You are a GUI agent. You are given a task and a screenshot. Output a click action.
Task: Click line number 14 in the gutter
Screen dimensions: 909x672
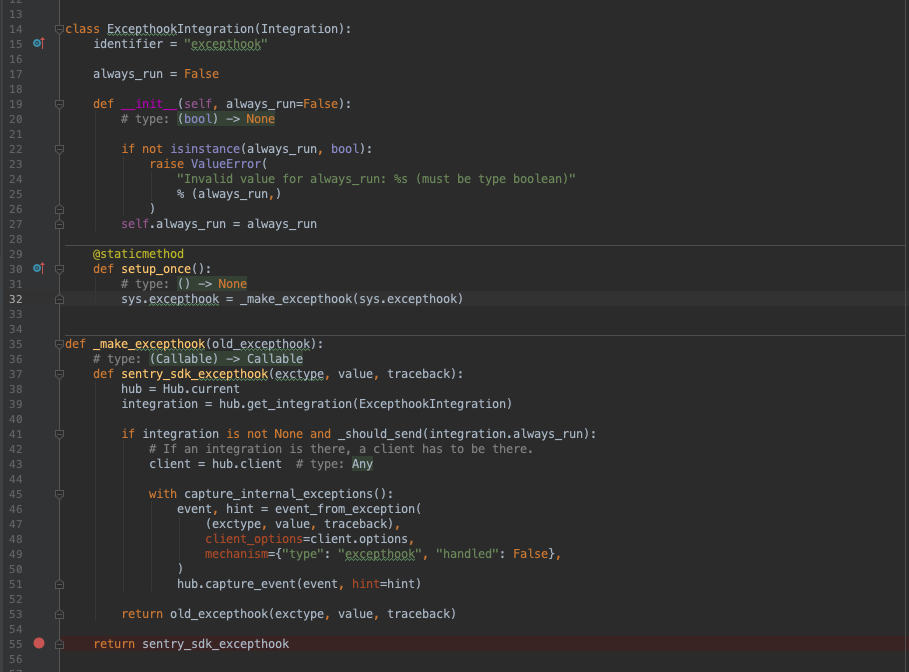click(16, 29)
